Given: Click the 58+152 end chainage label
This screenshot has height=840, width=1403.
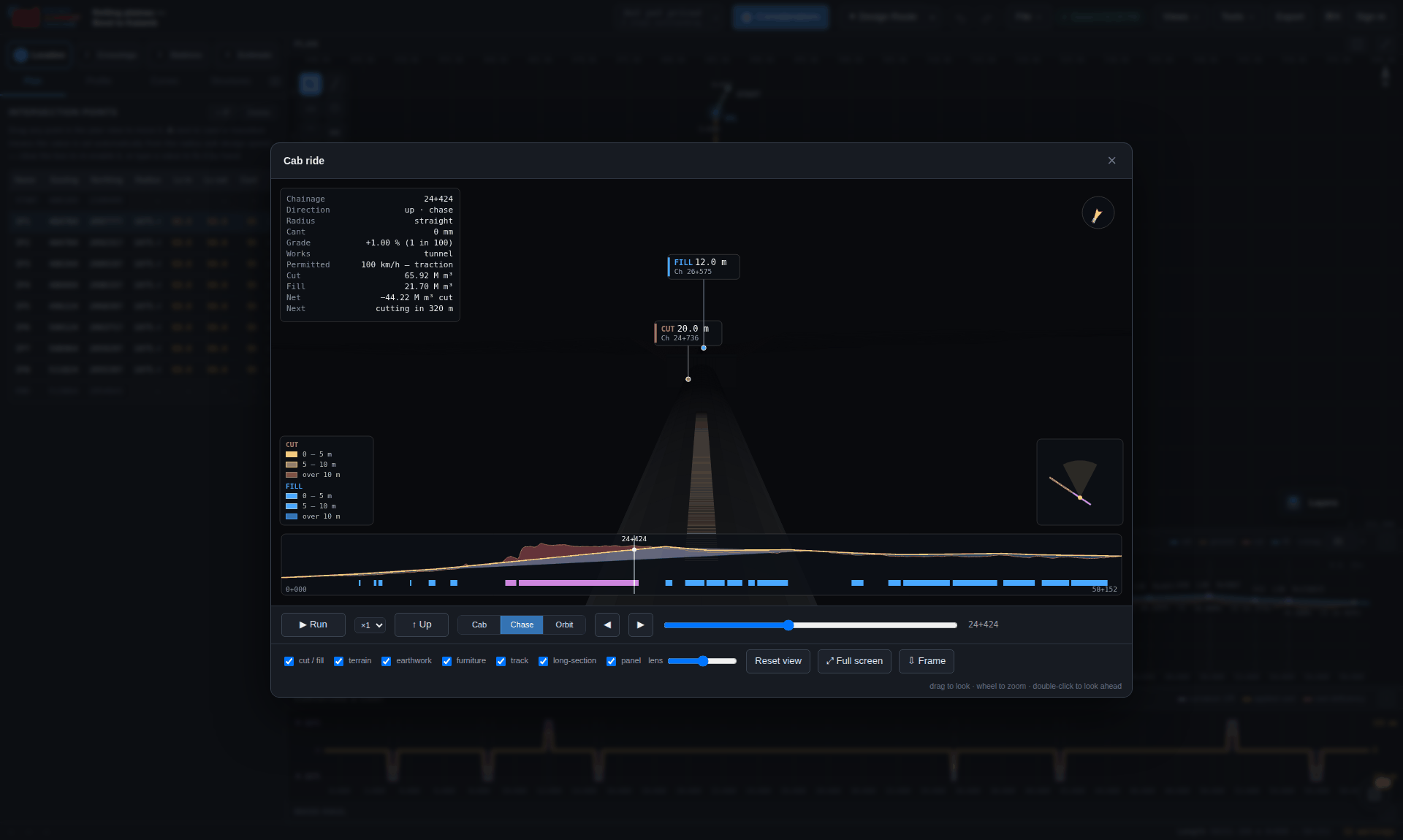Looking at the screenshot, I should click(x=1104, y=589).
